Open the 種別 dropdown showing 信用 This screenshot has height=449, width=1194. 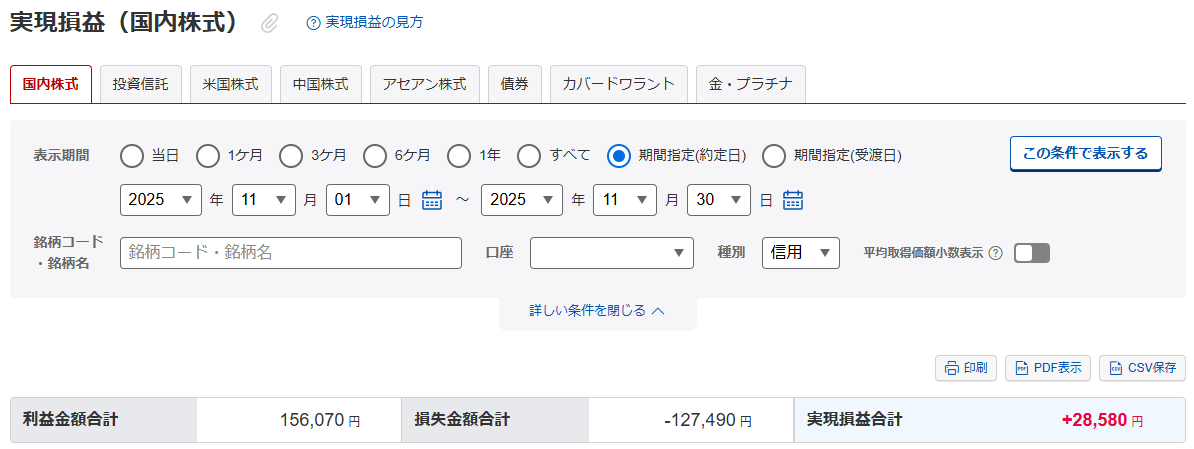click(800, 253)
